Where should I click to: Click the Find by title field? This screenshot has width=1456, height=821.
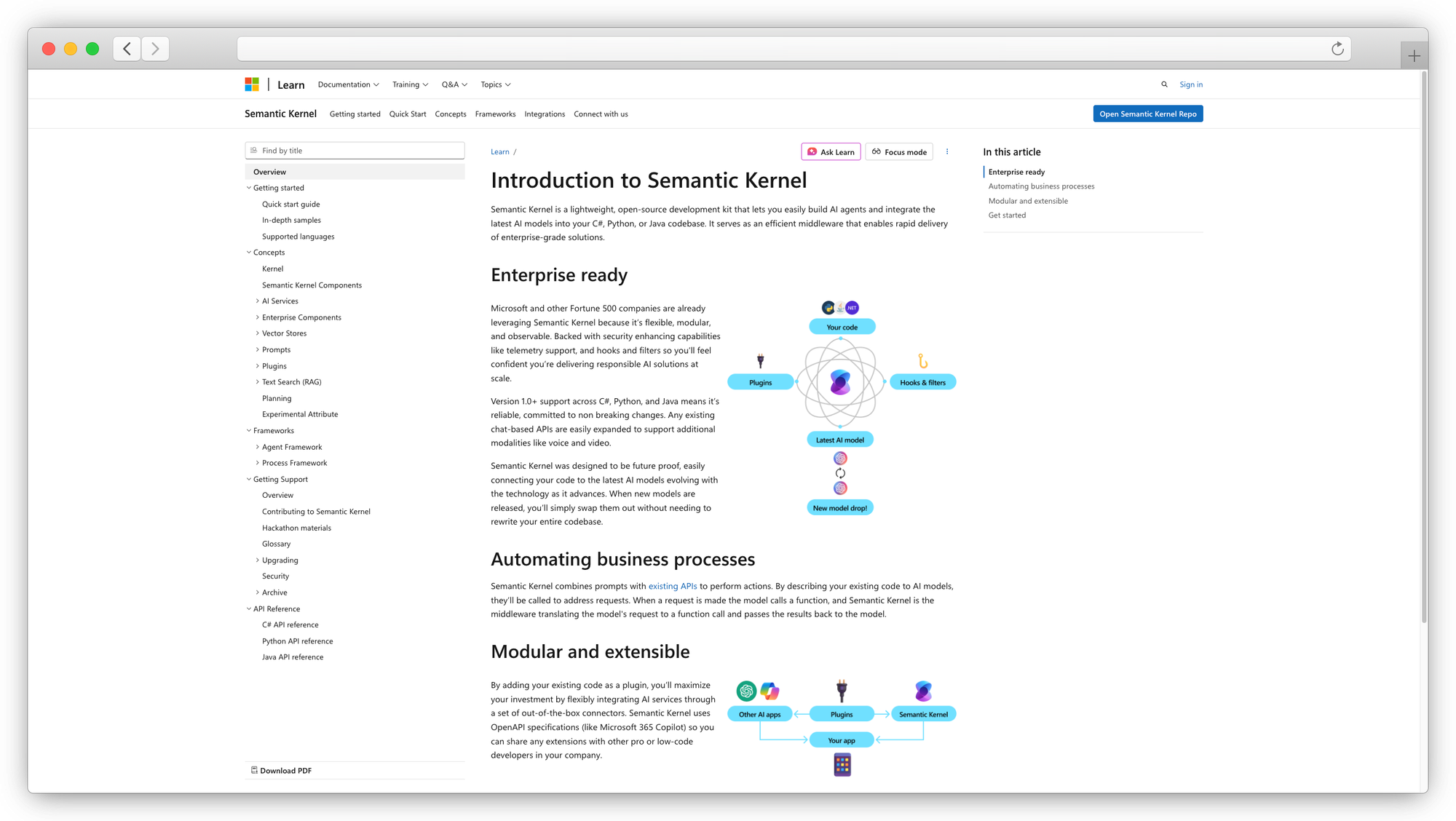(x=355, y=151)
